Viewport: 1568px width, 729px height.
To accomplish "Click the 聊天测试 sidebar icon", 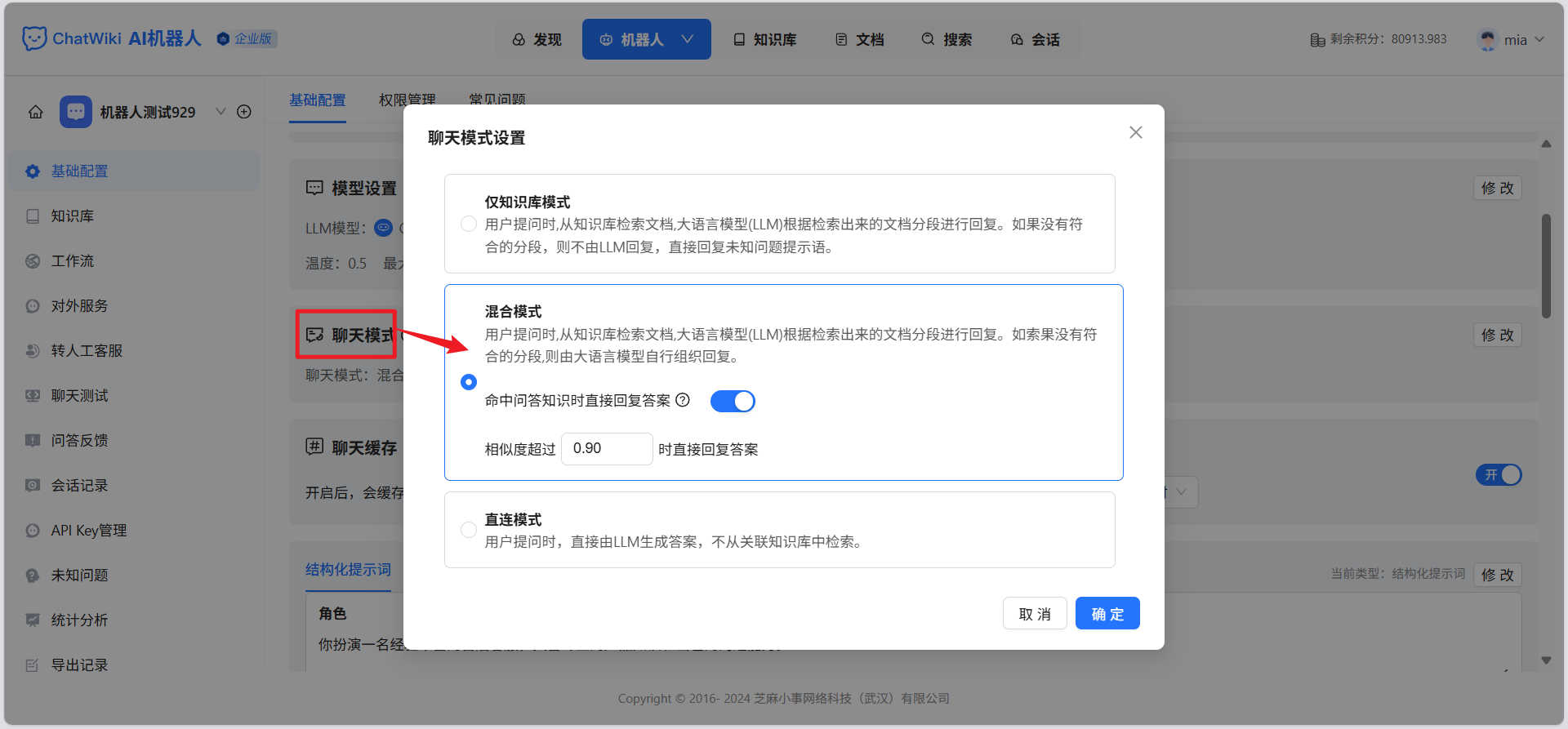I will tap(33, 396).
